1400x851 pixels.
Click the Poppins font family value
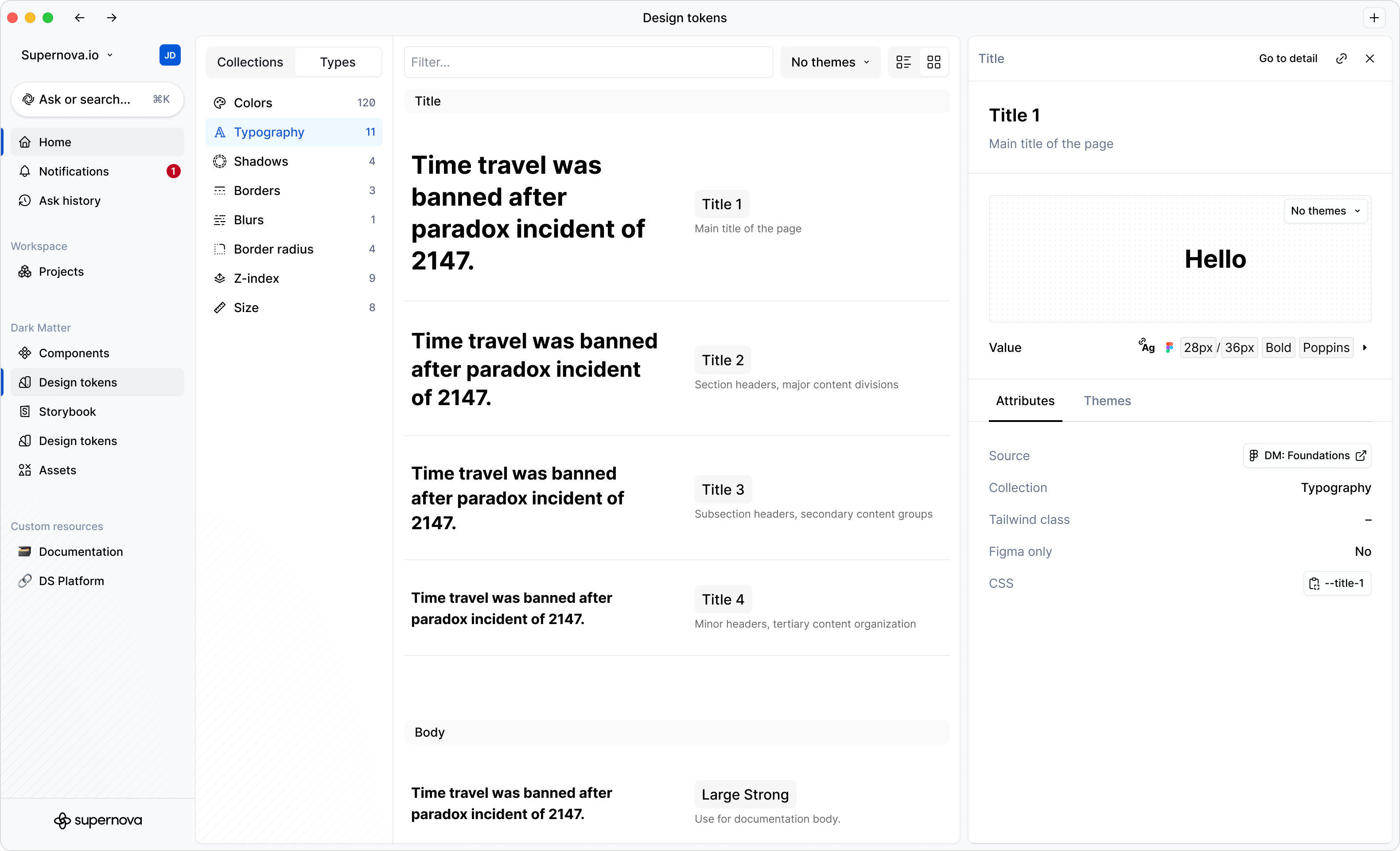1326,347
